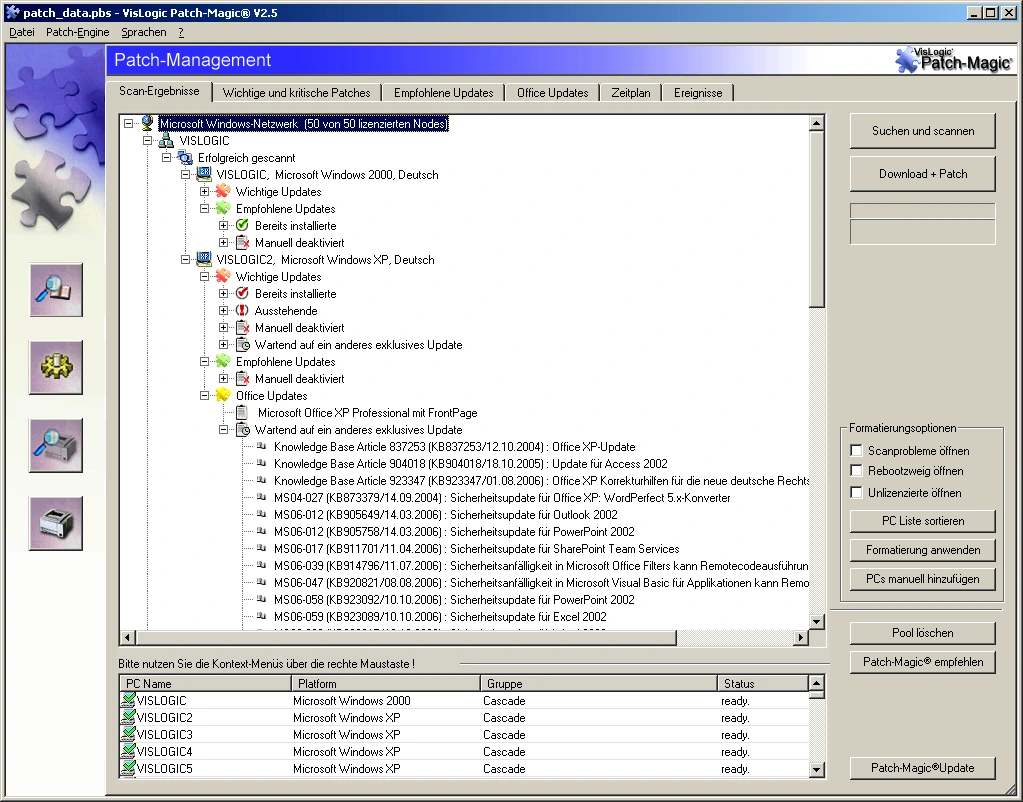
Task: Open the magnifier-and-printer sidebar icon
Action: tap(55, 445)
